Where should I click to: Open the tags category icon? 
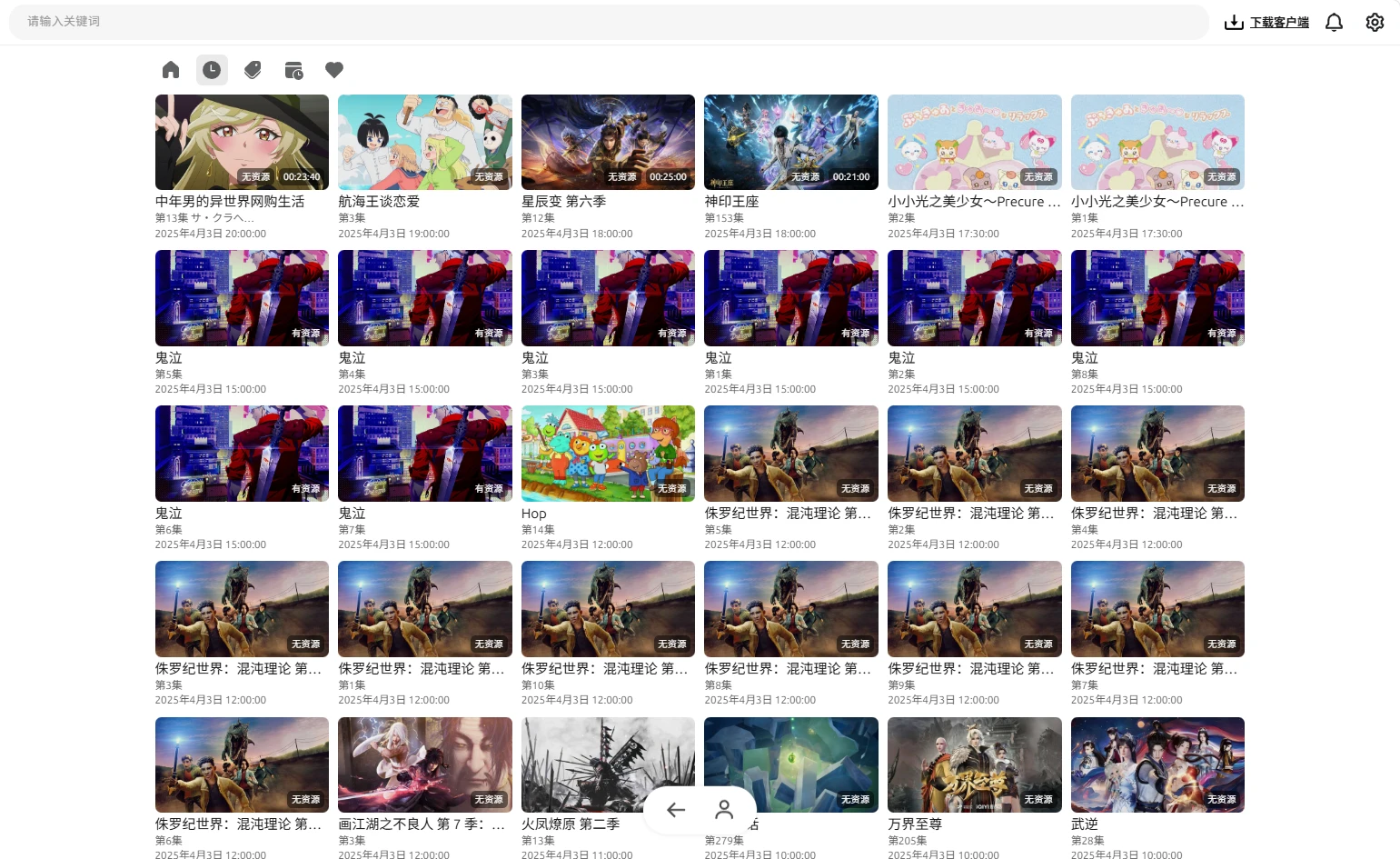point(253,70)
